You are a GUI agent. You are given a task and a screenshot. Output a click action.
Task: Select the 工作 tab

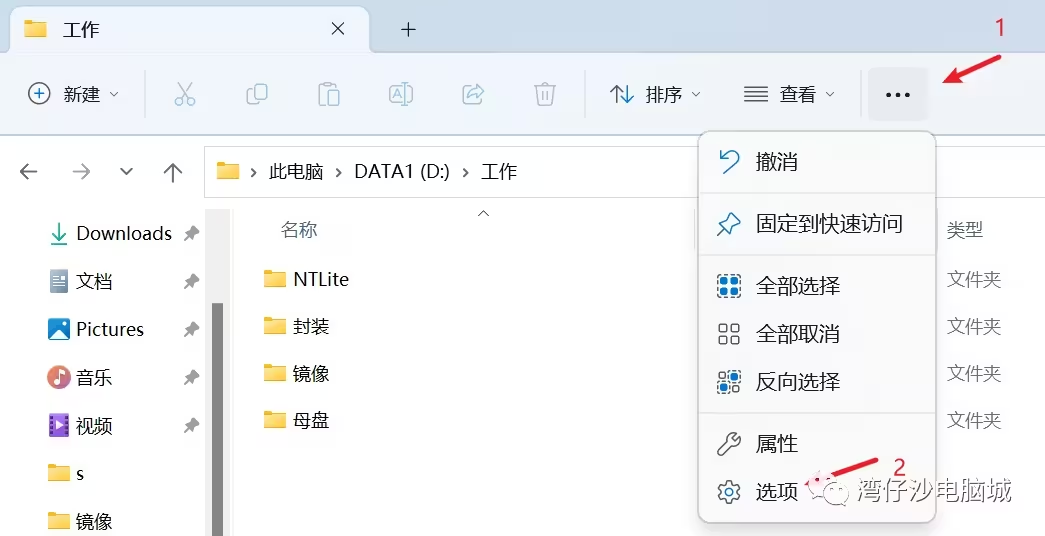(189, 29)
